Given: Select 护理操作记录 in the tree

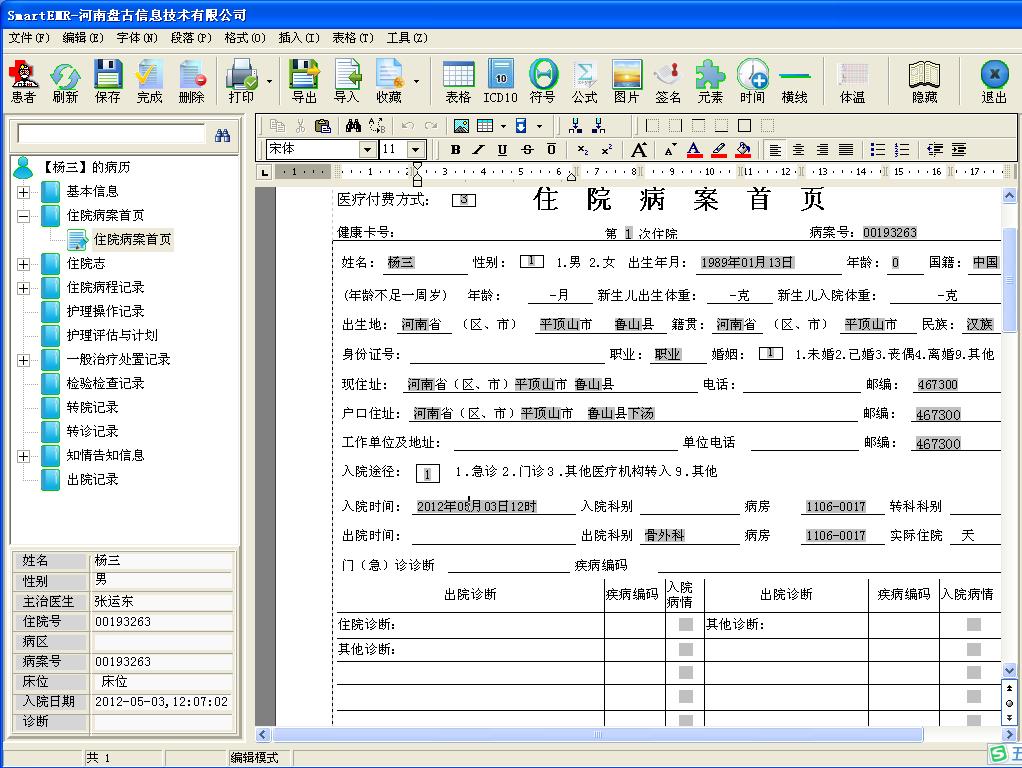Looking at the screenshot, I should coord(105,312).
